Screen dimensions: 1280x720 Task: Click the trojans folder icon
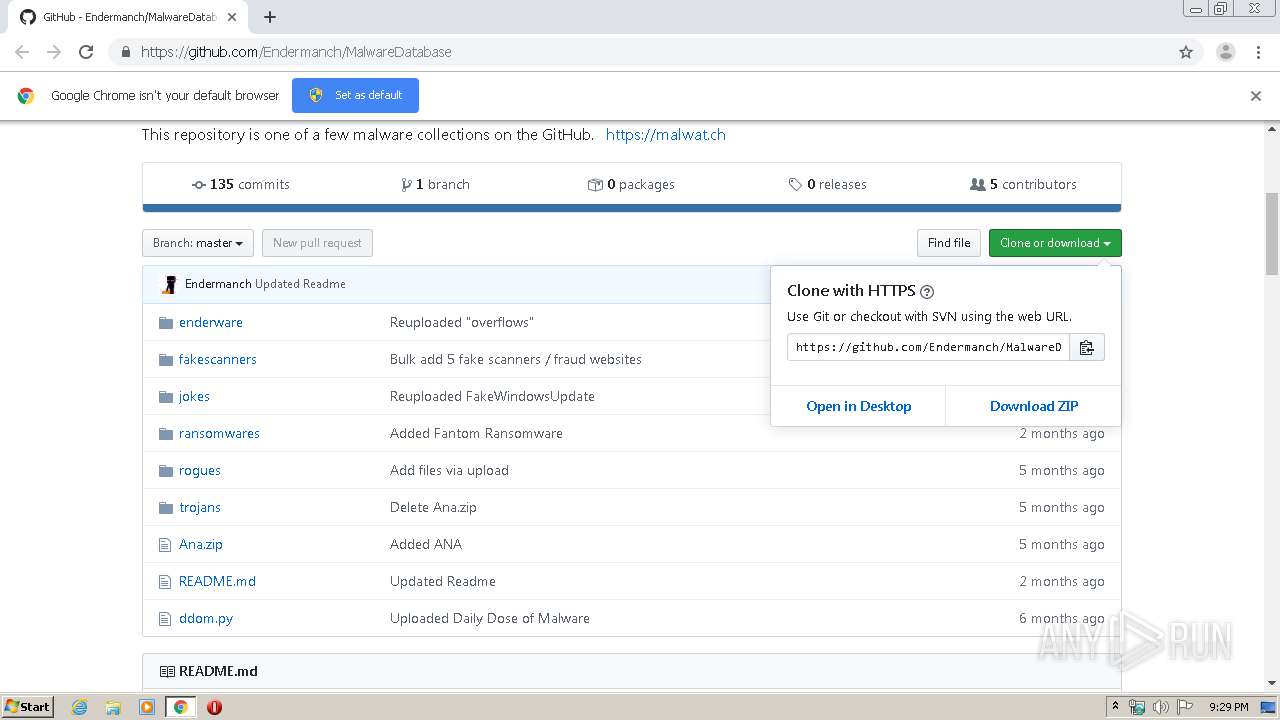[x=166, y=507]
